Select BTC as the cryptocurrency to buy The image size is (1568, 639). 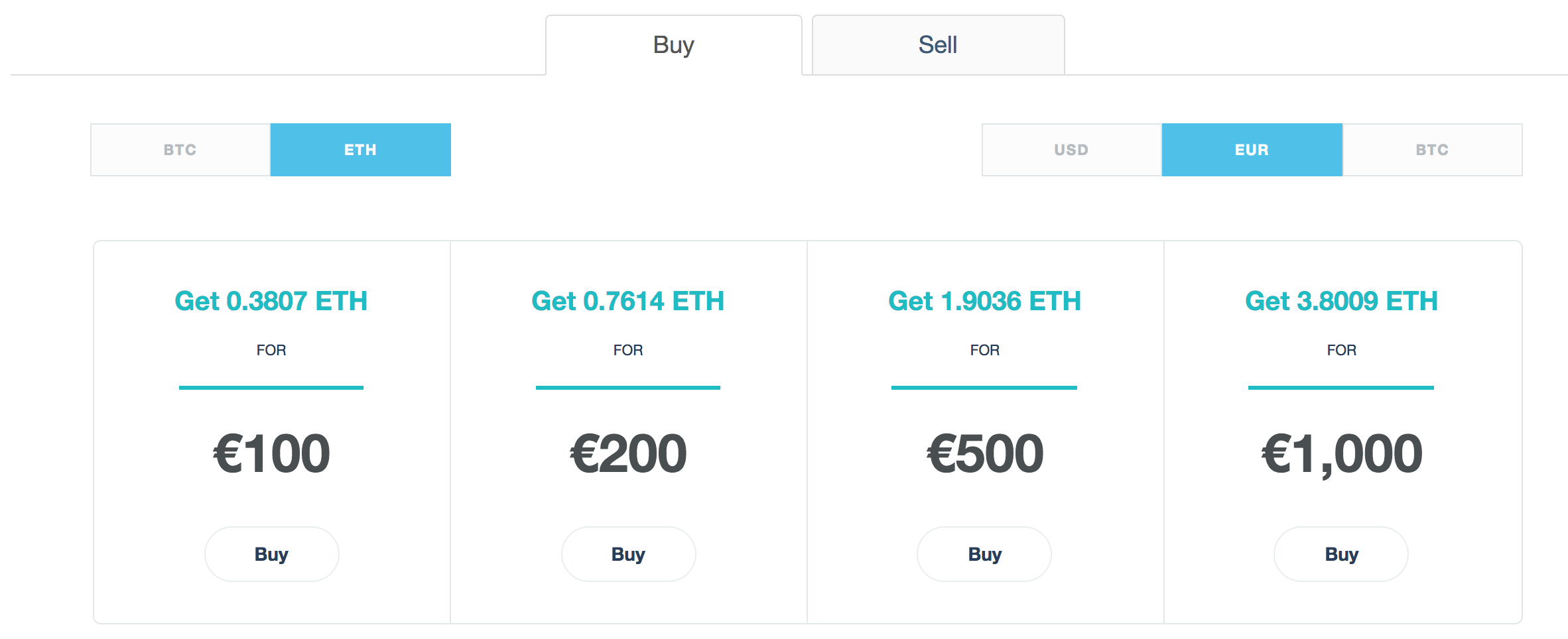pyautogui.click(x=180, y=149)
